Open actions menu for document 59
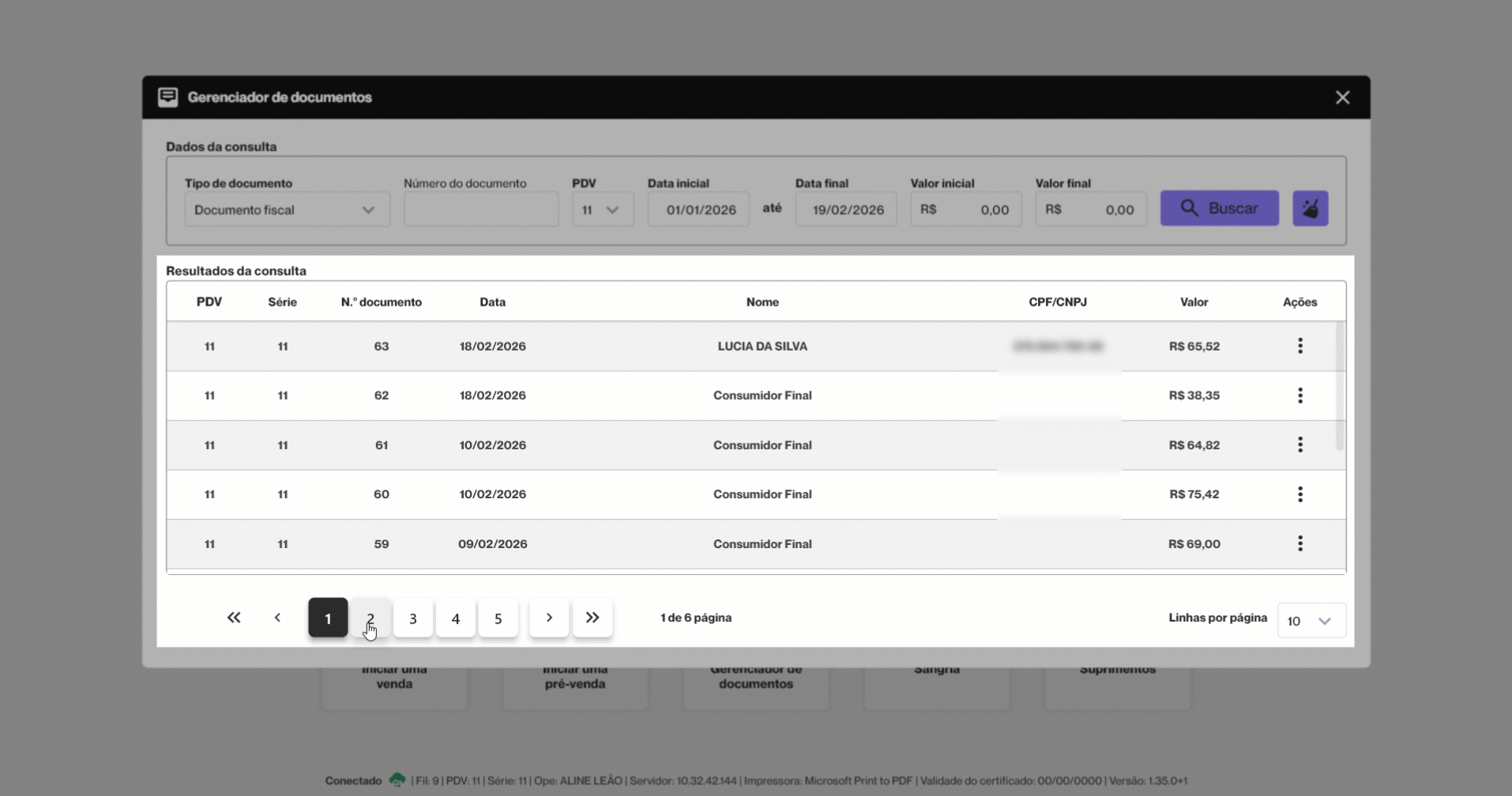Image resolution: width=1512 pixels, height=796 pixels. 1299,544
